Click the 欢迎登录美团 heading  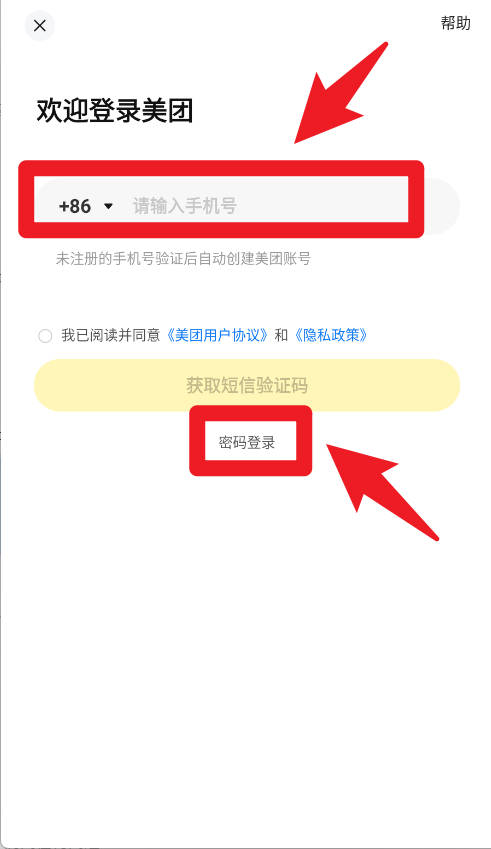point(115,110)
